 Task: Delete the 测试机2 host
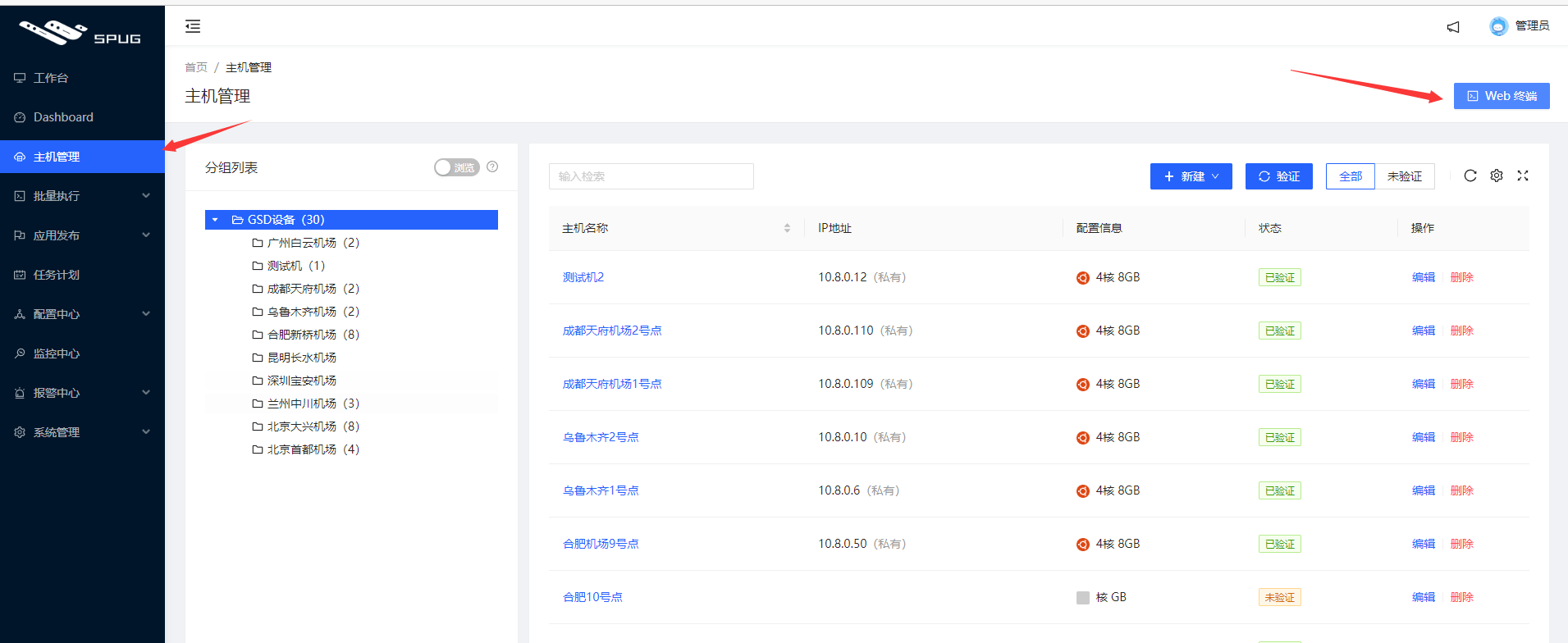pos(1462,277)
